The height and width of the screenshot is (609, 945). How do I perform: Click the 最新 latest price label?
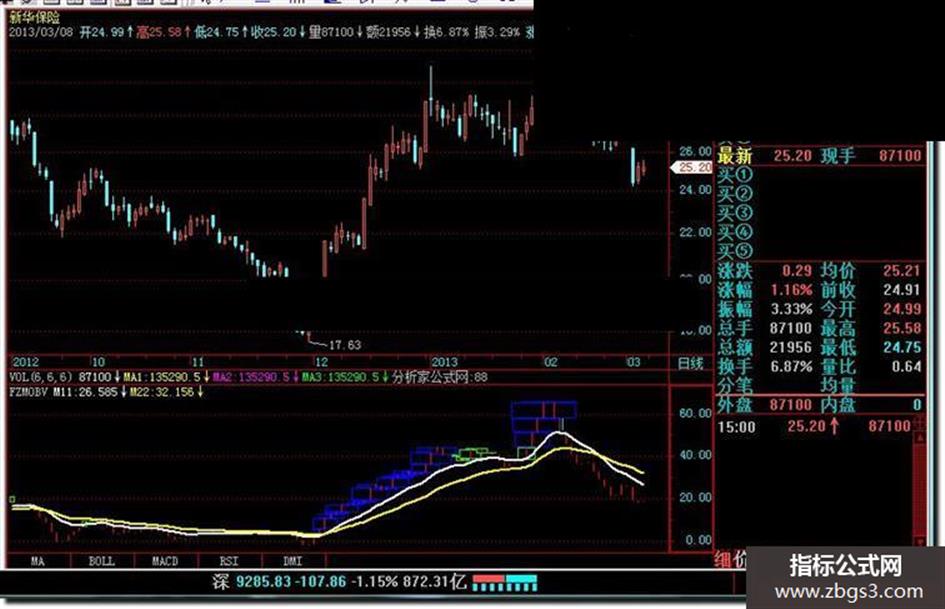(x=735, y=156)
